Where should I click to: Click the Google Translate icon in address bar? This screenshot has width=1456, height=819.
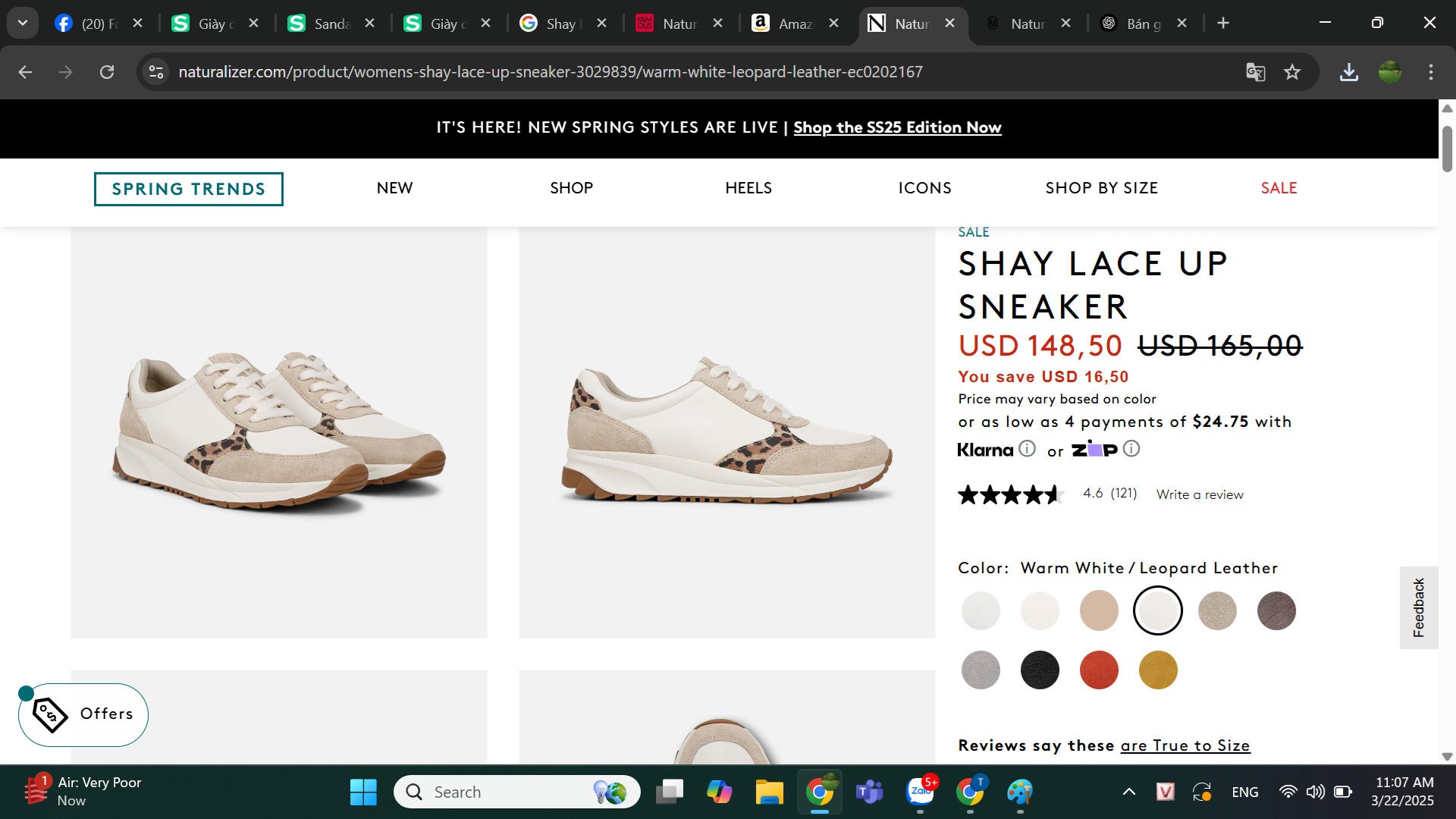point(1255,72)
